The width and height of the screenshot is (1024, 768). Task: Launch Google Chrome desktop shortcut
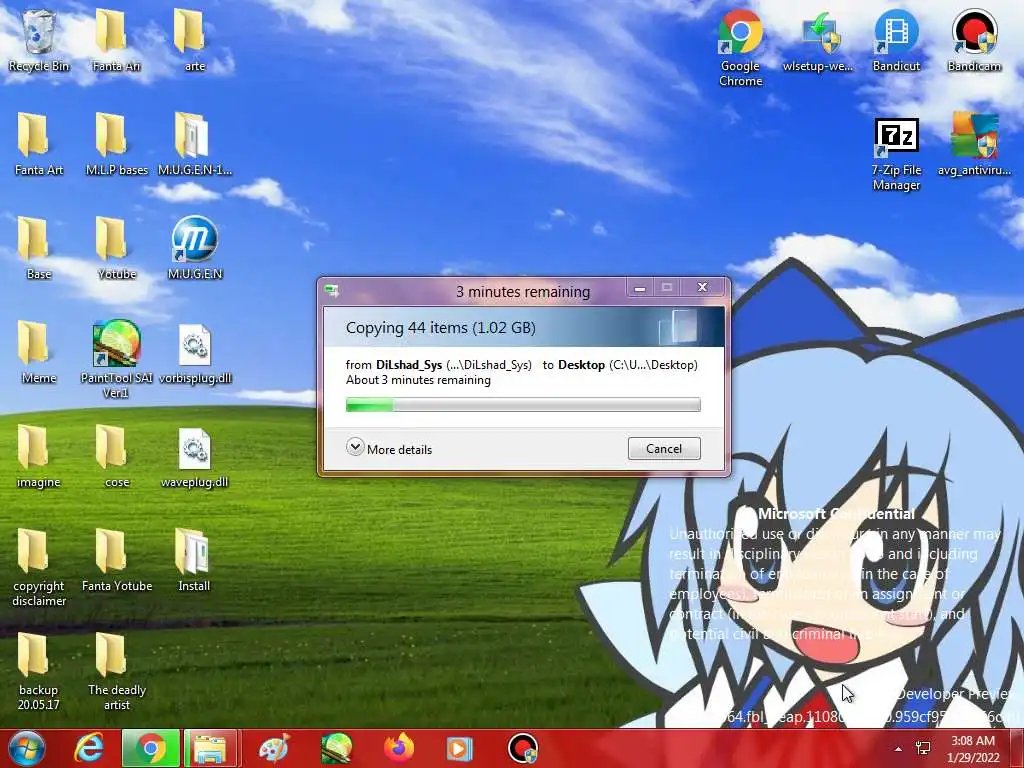click(x=740, y=48)
